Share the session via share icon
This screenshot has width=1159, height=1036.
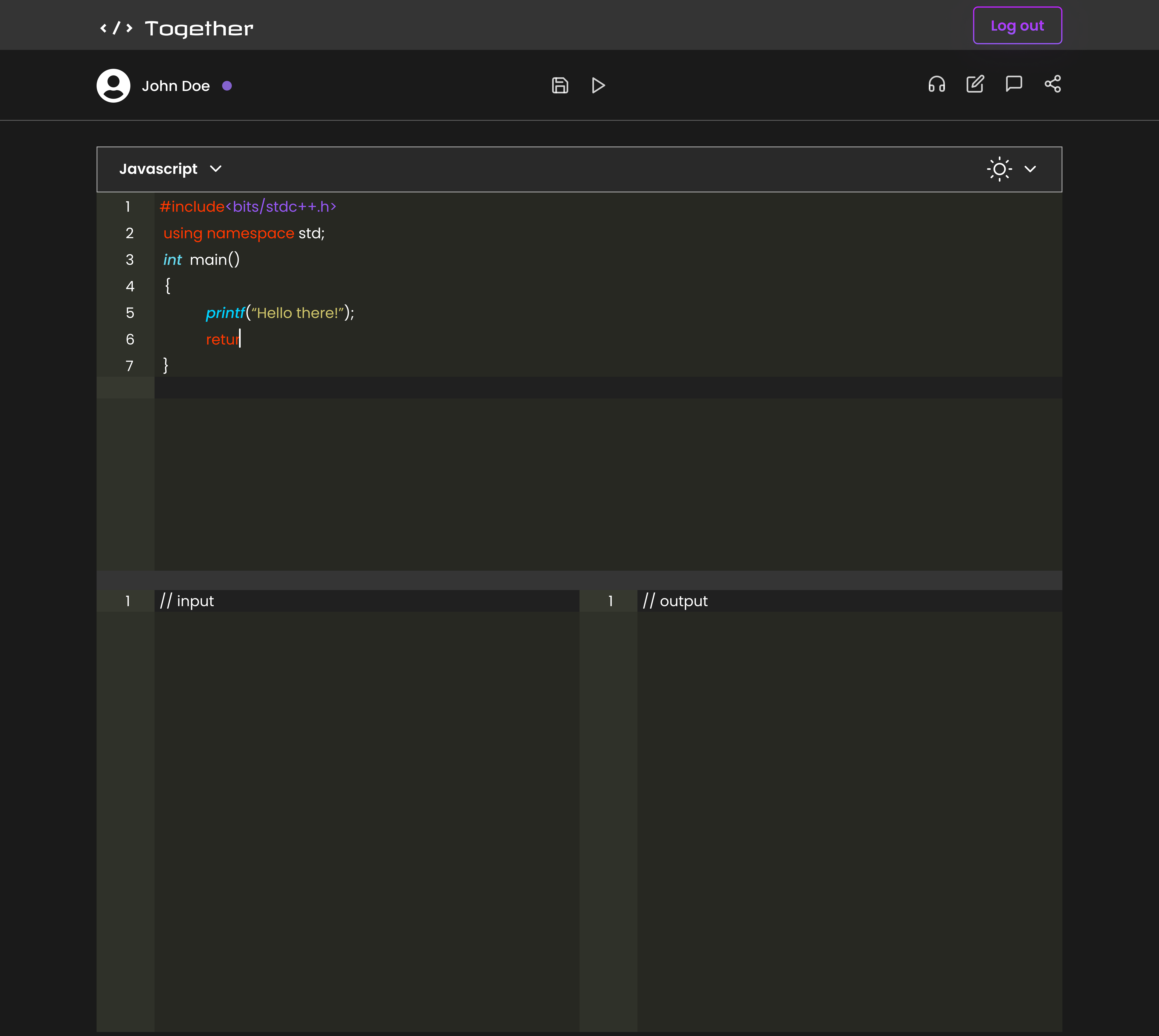tap(1053, 84)
